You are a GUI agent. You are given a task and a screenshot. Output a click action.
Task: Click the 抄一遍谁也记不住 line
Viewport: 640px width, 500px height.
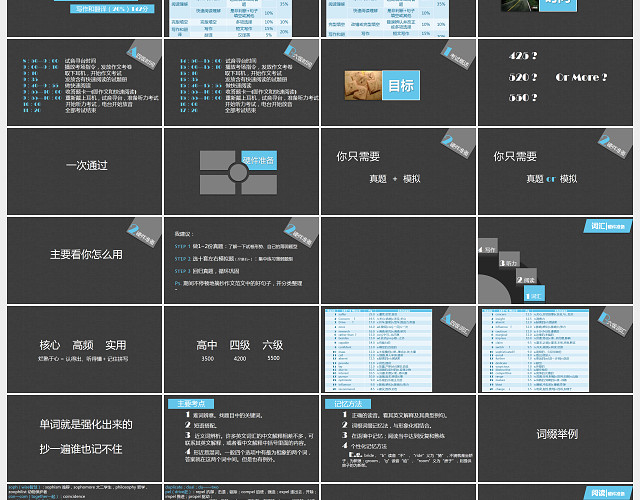(81, 449)
